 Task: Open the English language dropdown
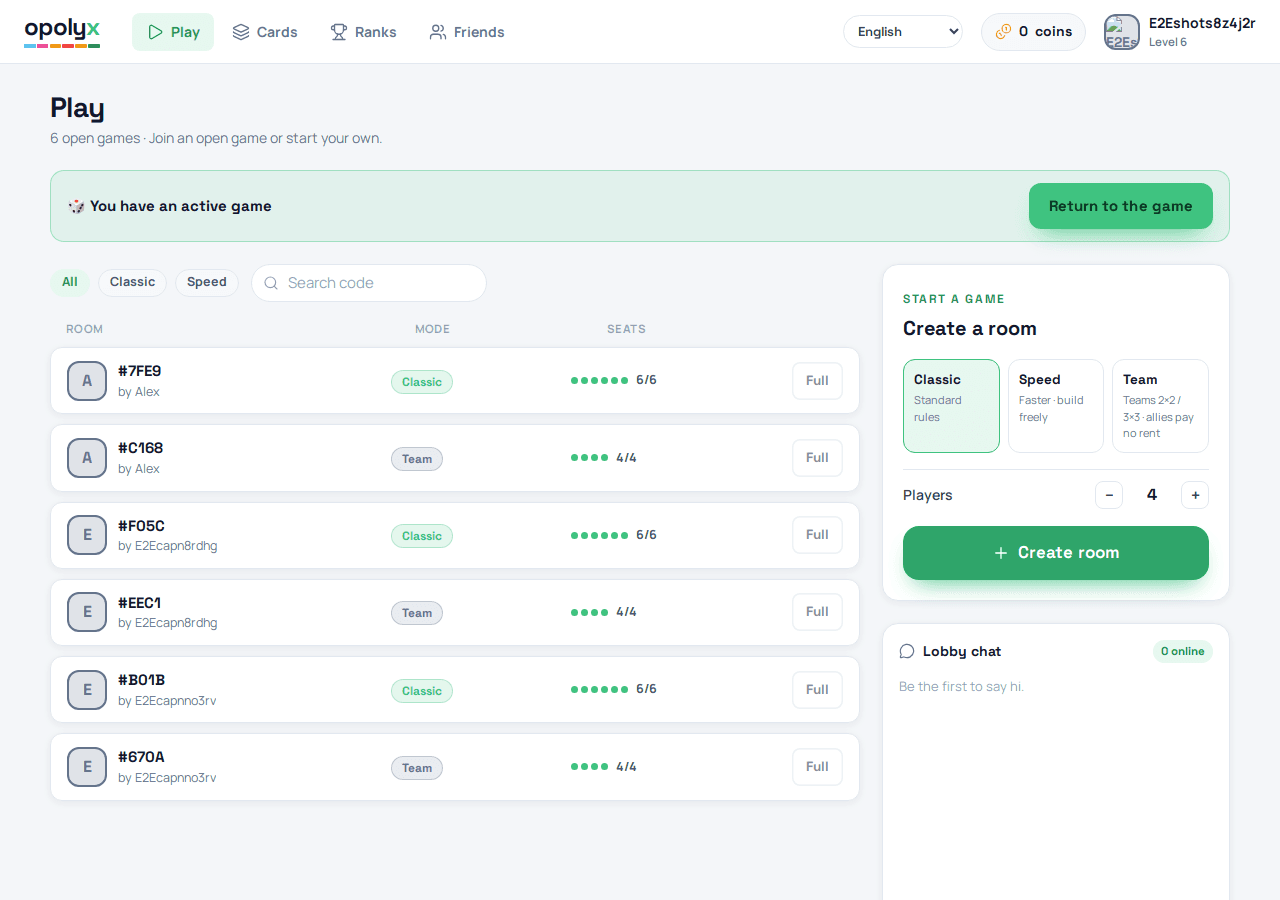click(x=903, y=32)
